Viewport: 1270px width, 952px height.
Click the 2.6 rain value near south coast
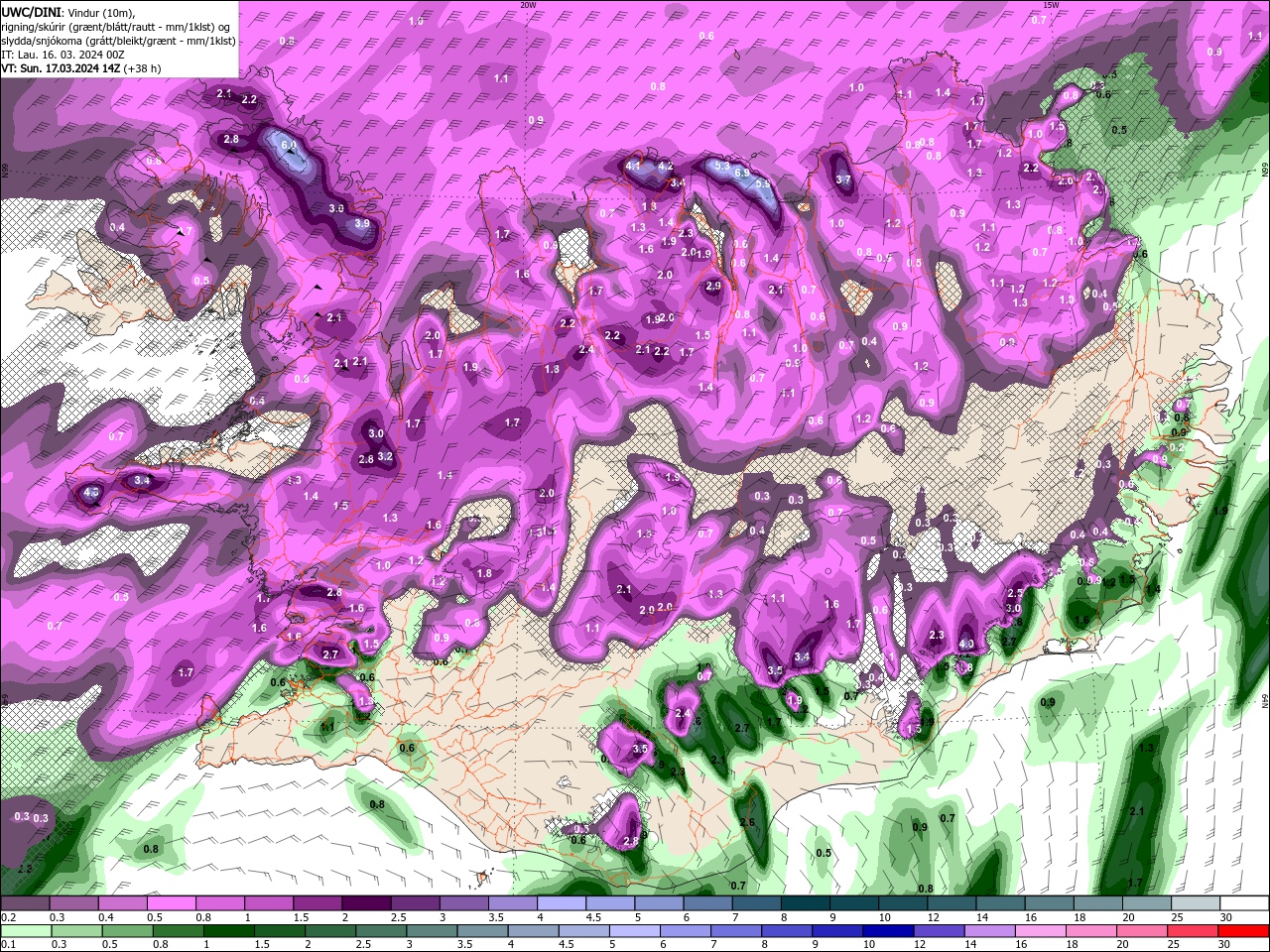click(747, 822)
